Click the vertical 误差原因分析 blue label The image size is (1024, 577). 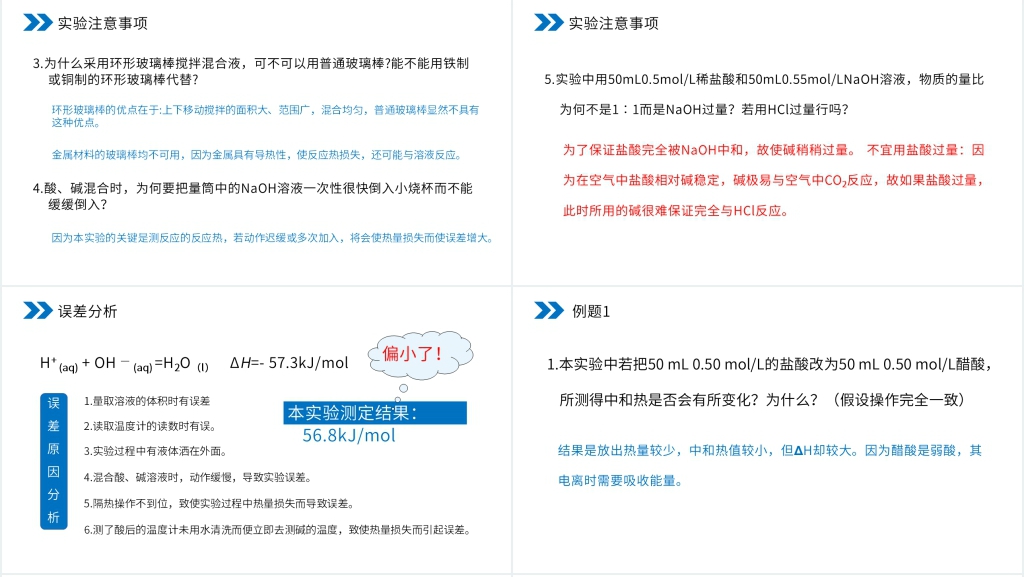(54, 461)
